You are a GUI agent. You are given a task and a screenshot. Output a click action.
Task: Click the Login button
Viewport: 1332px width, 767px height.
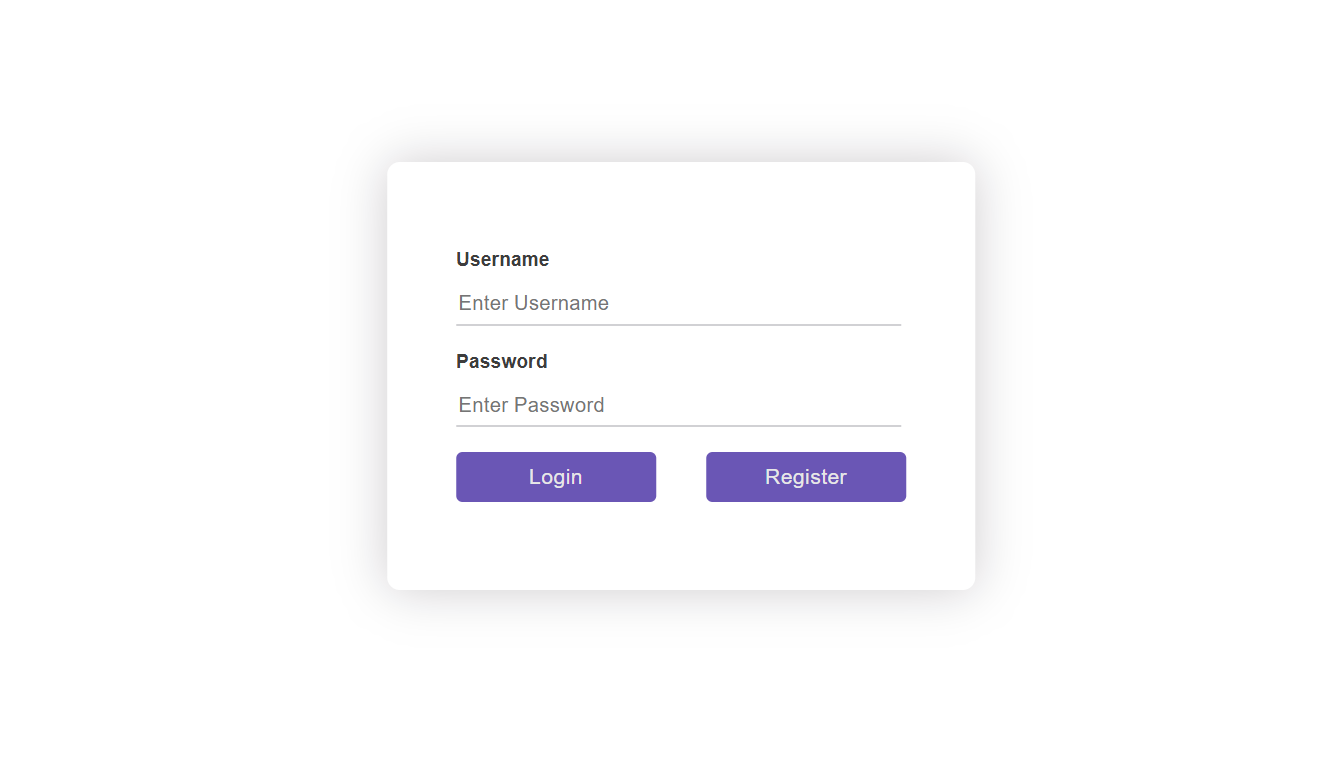556,477
